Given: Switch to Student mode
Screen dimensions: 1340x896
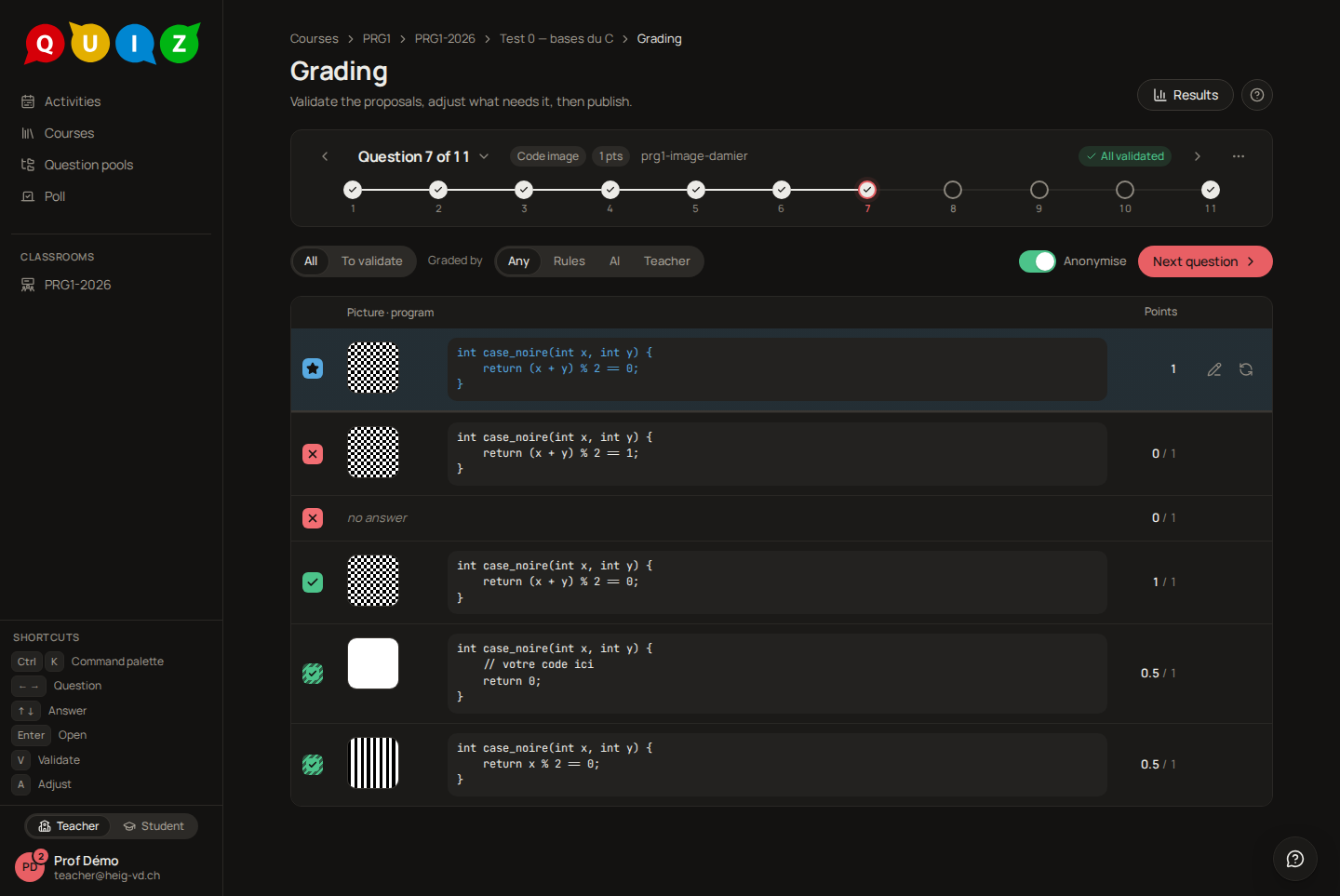Looking at the screenshot, I should (x=154, y=826).
